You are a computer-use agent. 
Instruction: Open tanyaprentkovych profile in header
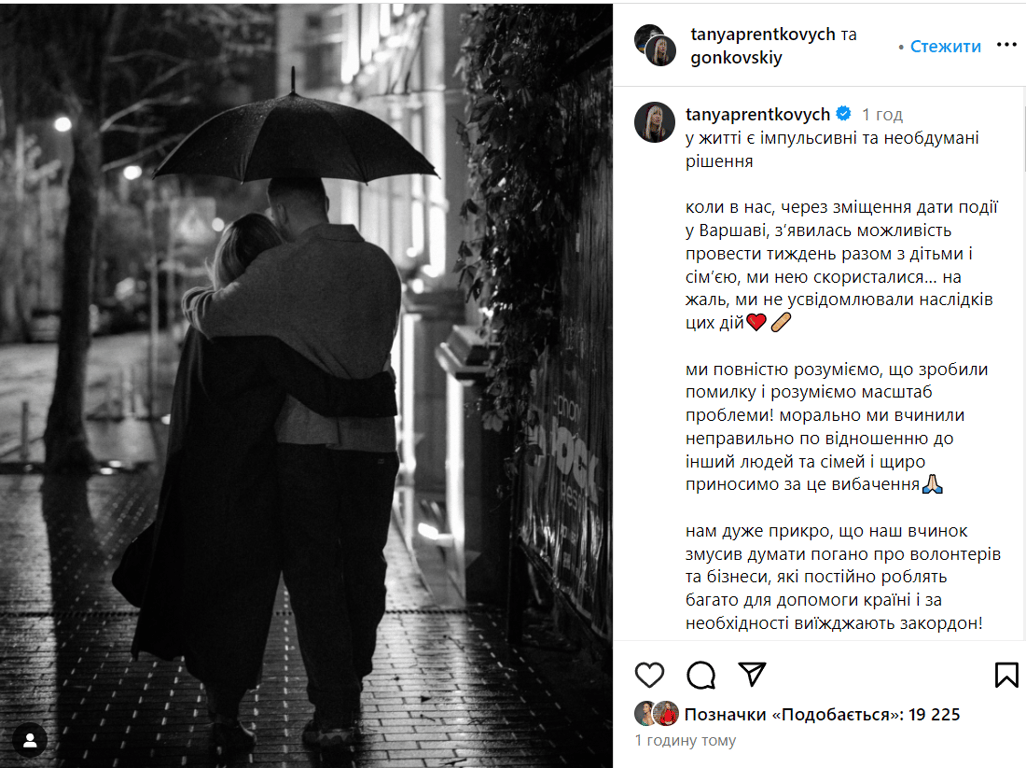coord(762,34)
